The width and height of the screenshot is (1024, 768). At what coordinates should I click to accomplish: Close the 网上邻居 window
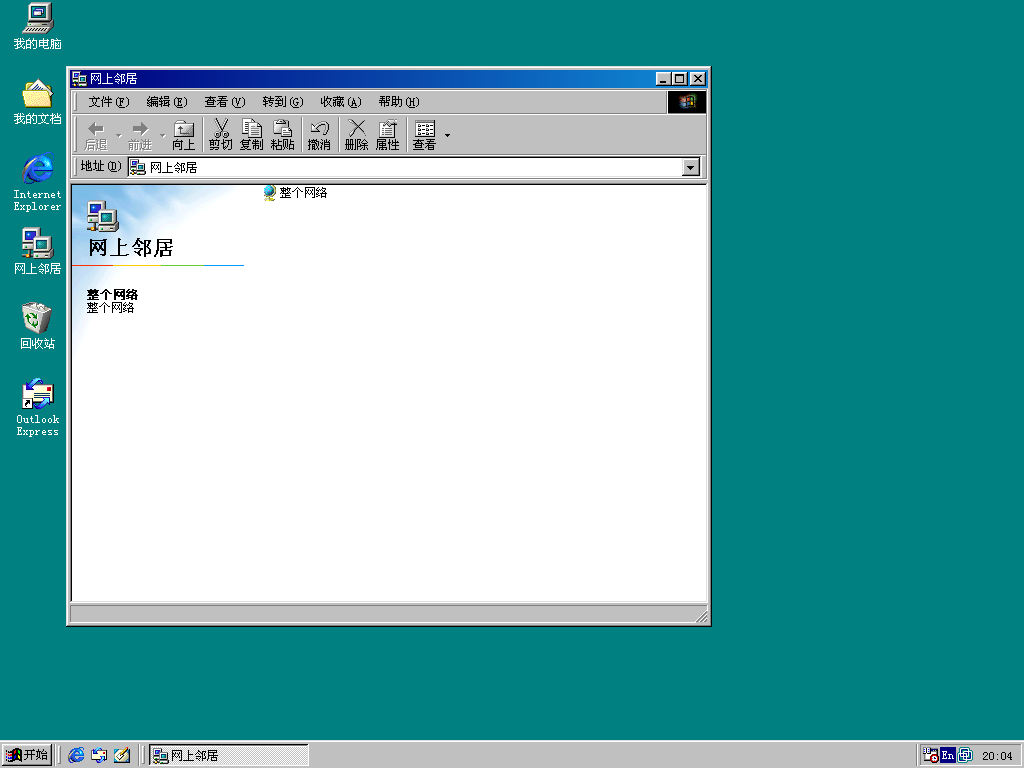[x=698, y=79]
